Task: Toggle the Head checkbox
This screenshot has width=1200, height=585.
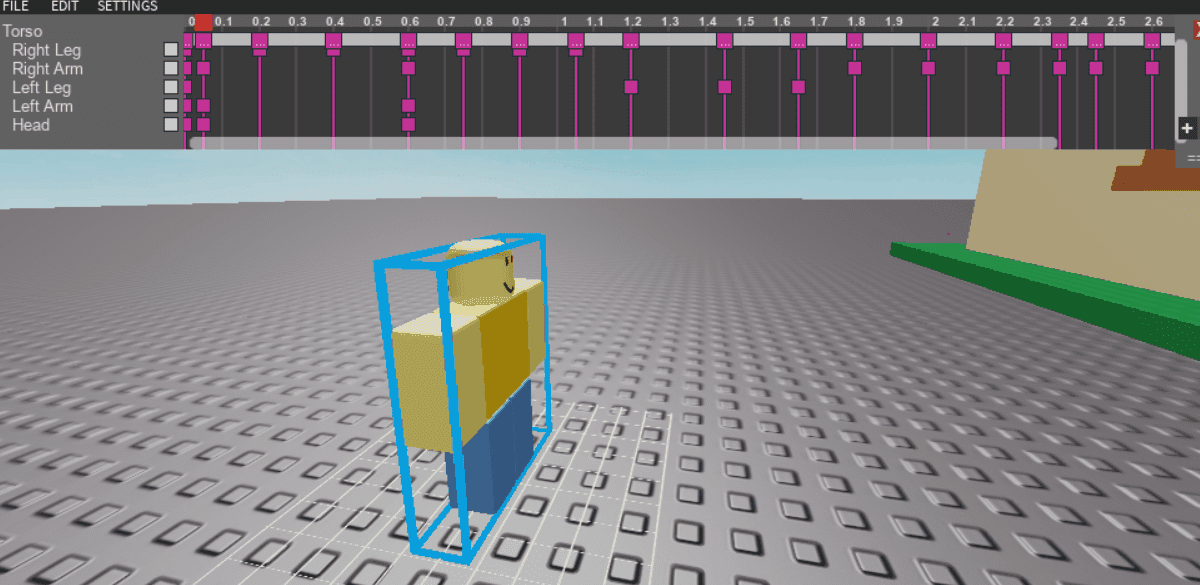Action: pos(171,125)
